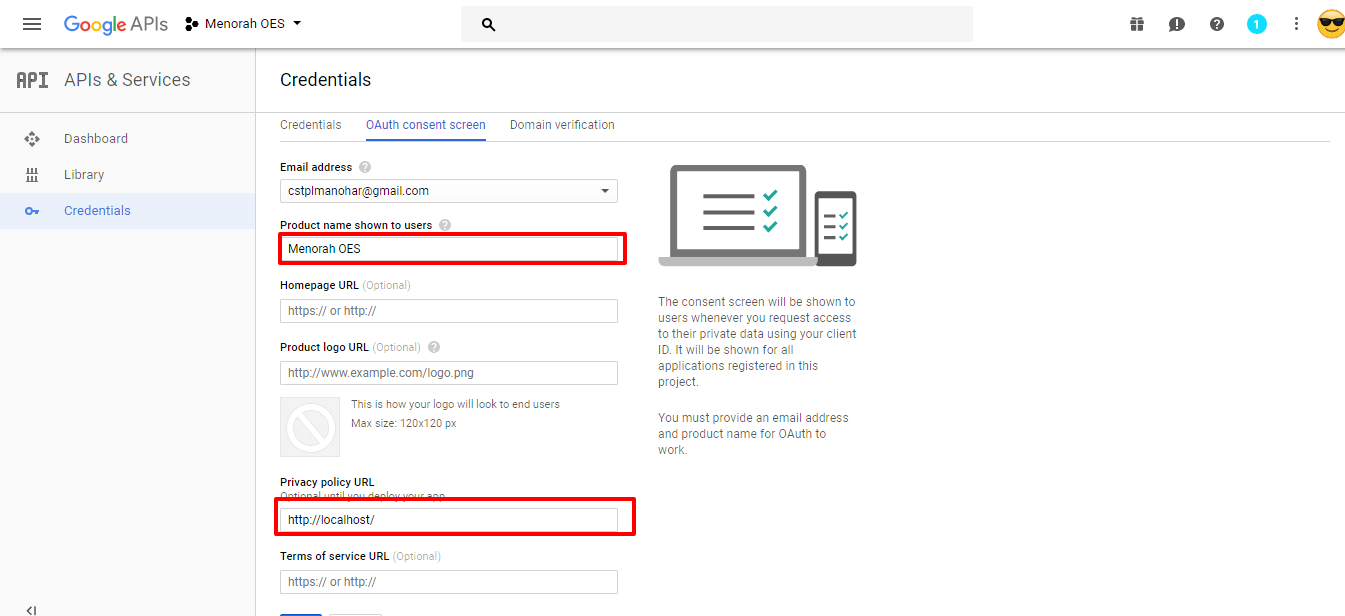Click the Privacy policy URL field
Image resolution: width=1345 pixels, height=616 pixels.
click(x=449, y=520)
